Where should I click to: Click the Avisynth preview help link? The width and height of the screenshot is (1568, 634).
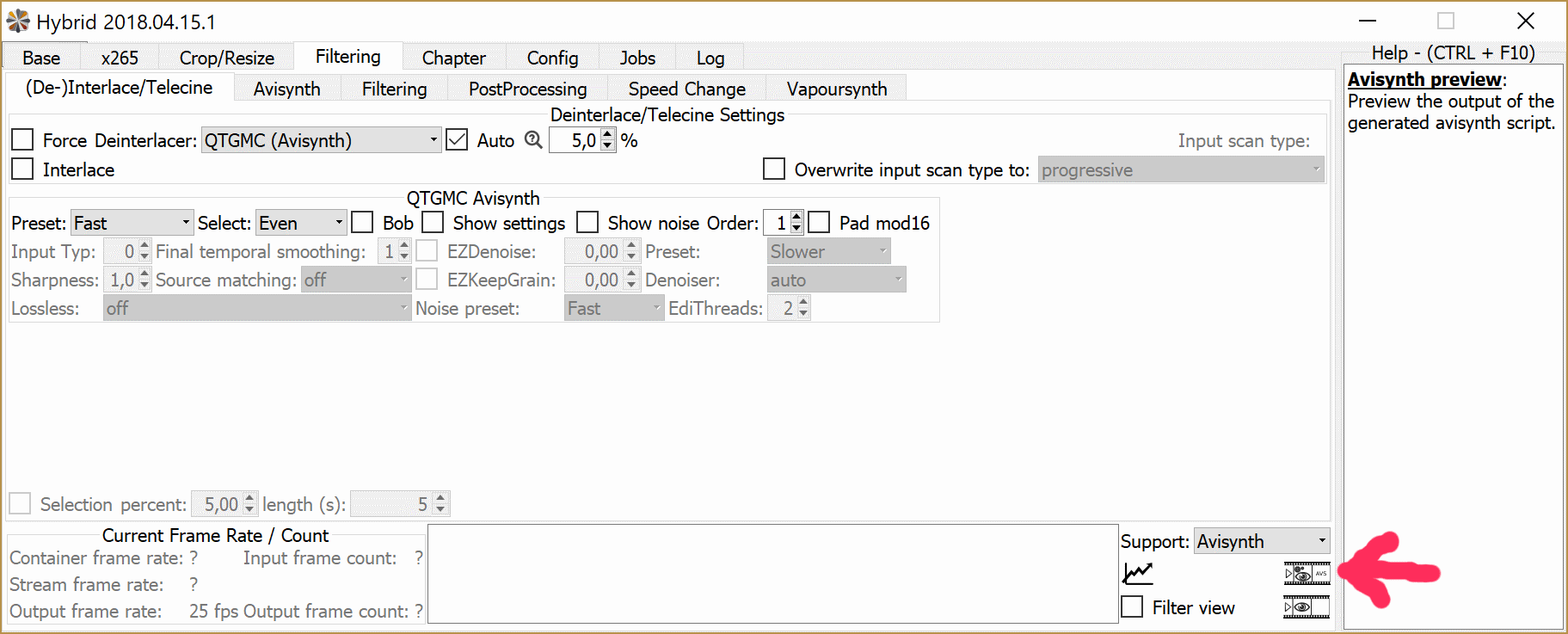click(1423, 79)
